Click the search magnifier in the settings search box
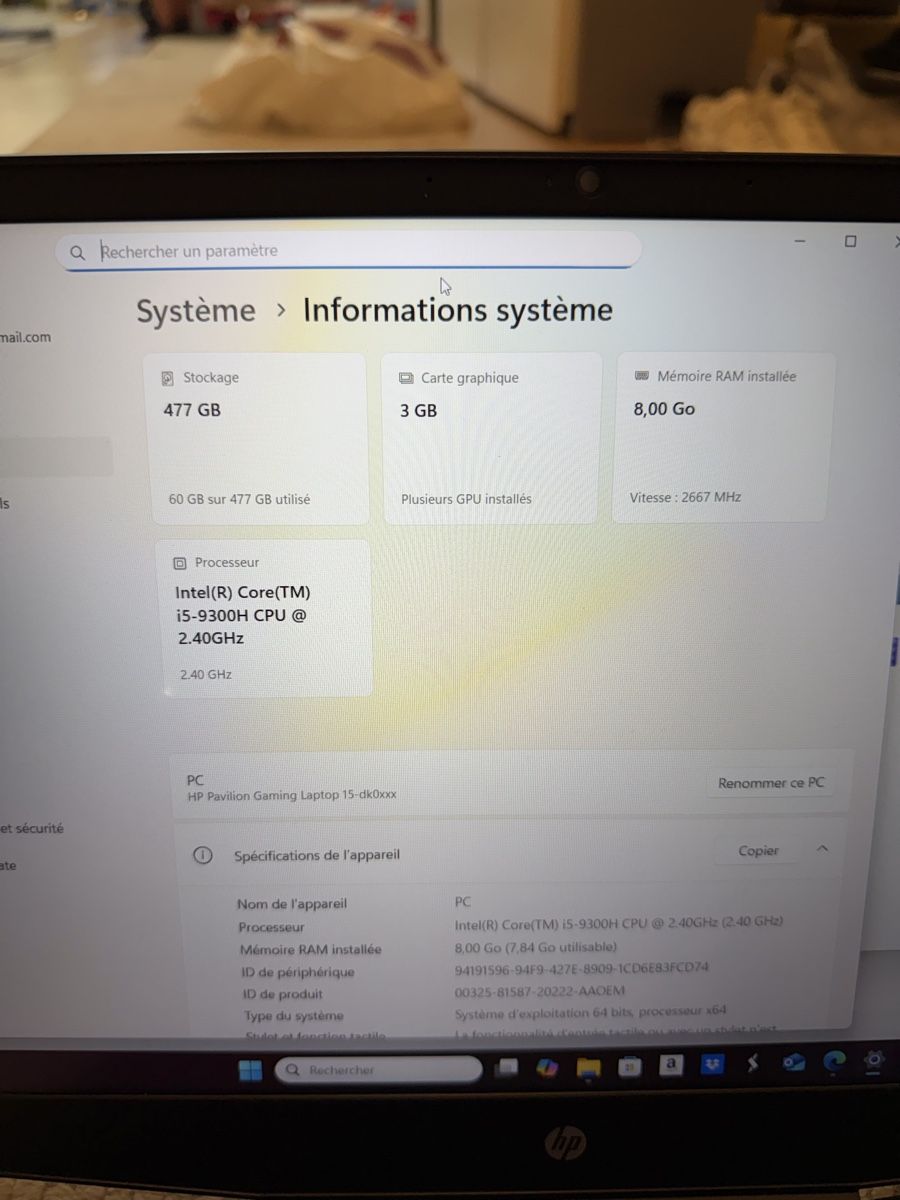Screen dimensions: 900x1200 [x=77, y=253]
